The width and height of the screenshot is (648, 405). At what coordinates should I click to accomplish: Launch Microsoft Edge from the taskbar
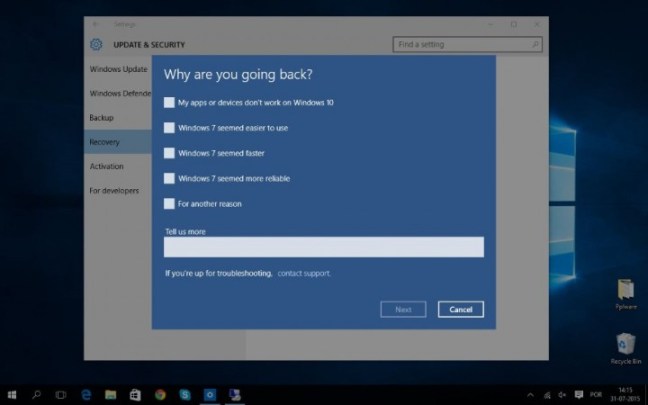click(86, 395)
